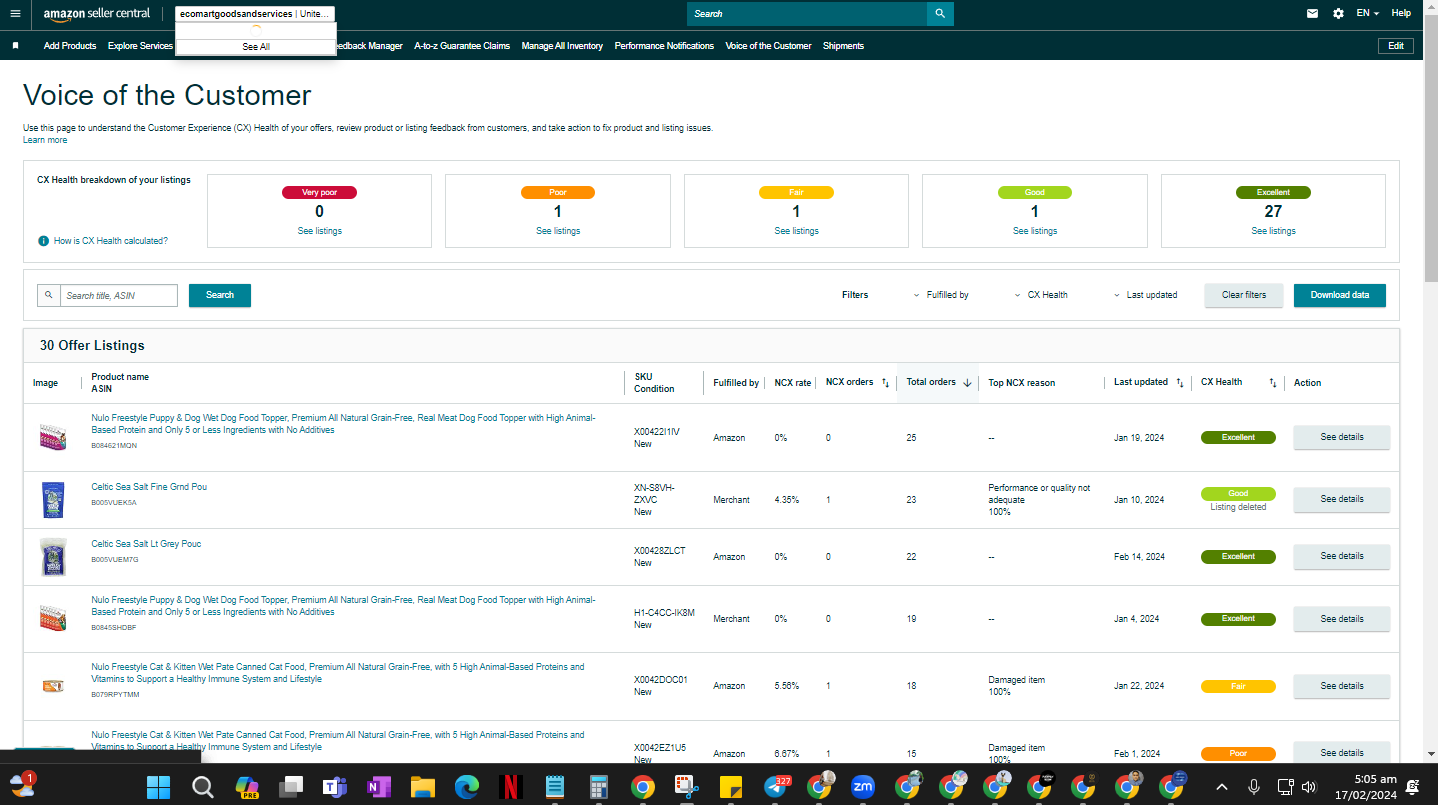This screenshot has width=1438, height=805.
Task: Click the magnifier button of the top search bar
Action: [x=940, y=14]
